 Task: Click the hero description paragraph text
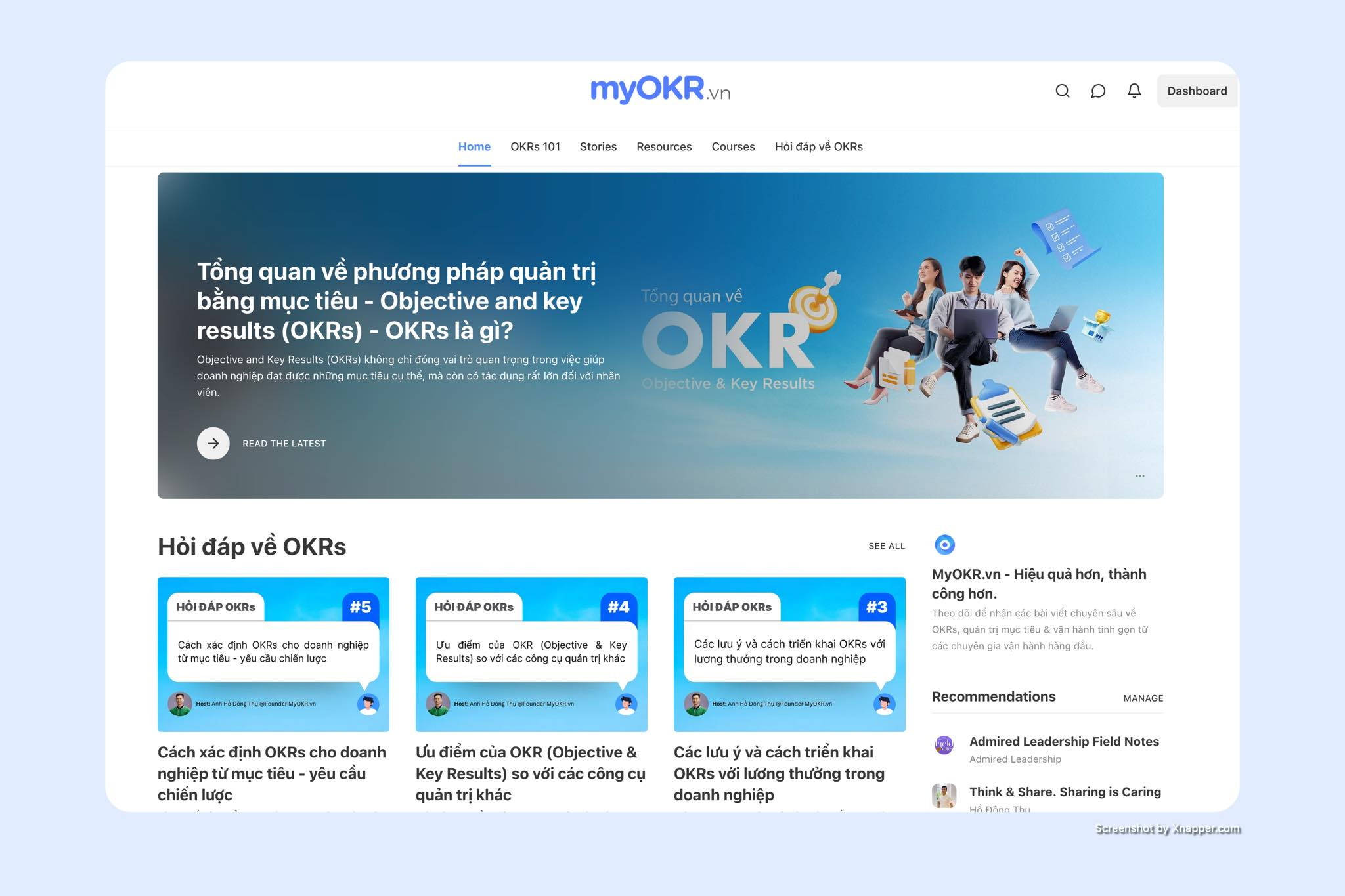pyautogui.click(x=408, y=375)
